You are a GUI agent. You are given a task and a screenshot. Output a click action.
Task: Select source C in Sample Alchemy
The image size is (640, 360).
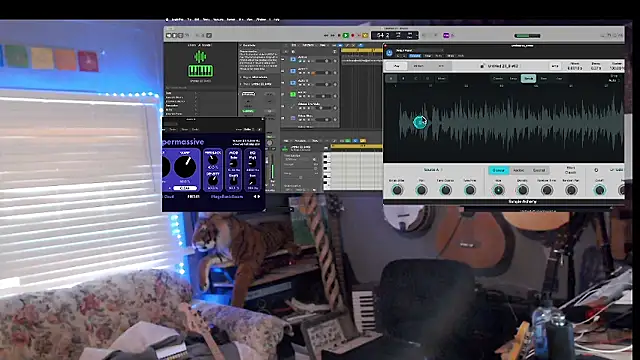(x=416, y=78)
